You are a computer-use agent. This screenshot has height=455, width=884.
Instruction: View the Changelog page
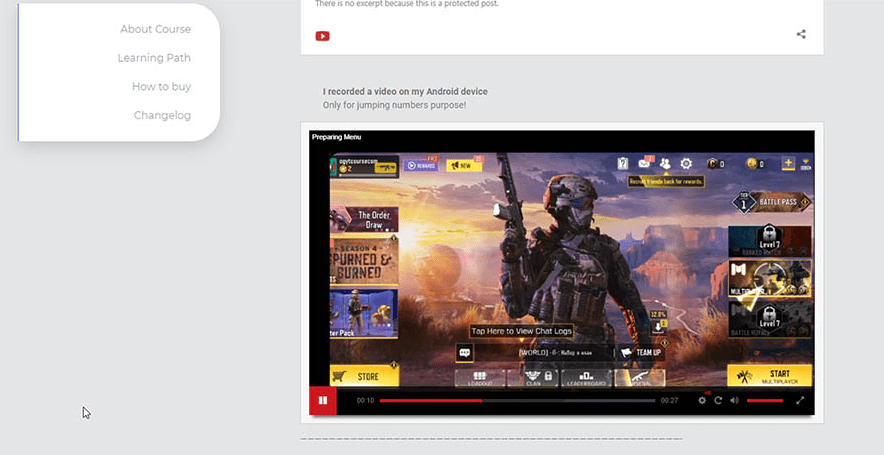coord(162,116)
